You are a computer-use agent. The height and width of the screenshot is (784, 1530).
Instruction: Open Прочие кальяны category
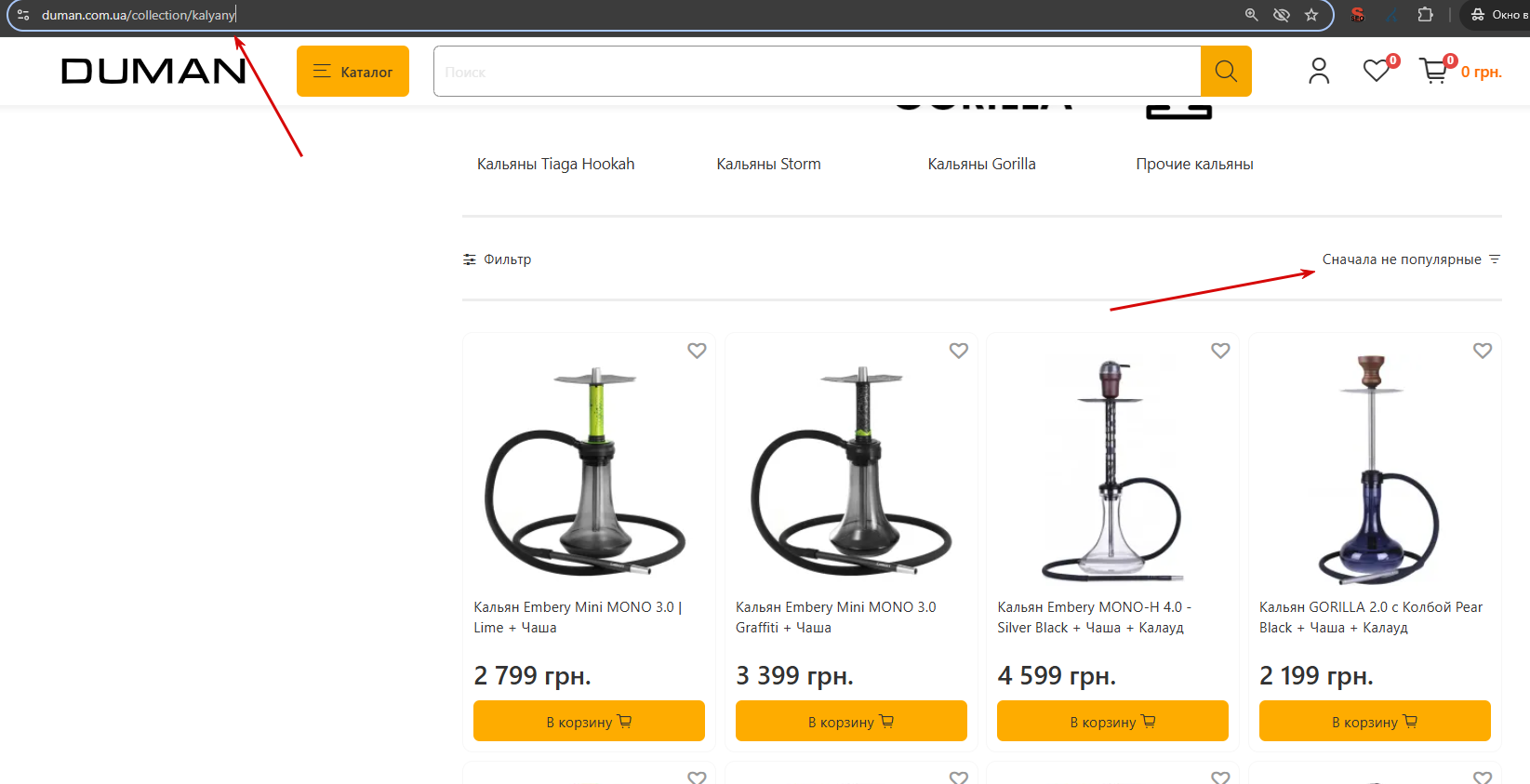click(x=1194, y=164)
